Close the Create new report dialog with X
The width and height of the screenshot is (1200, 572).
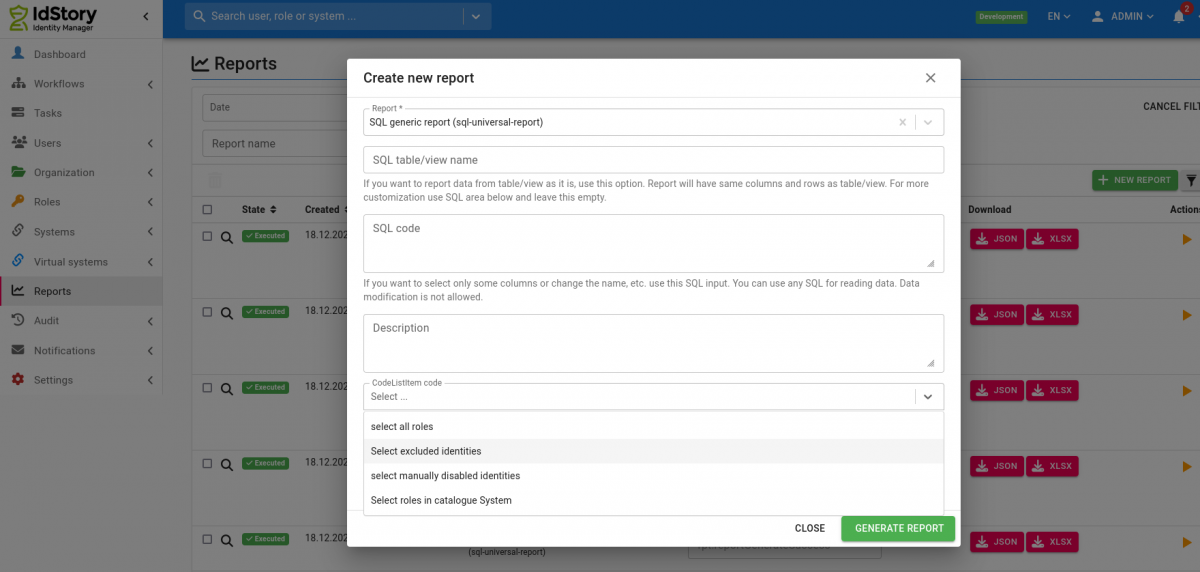point(931,78)
